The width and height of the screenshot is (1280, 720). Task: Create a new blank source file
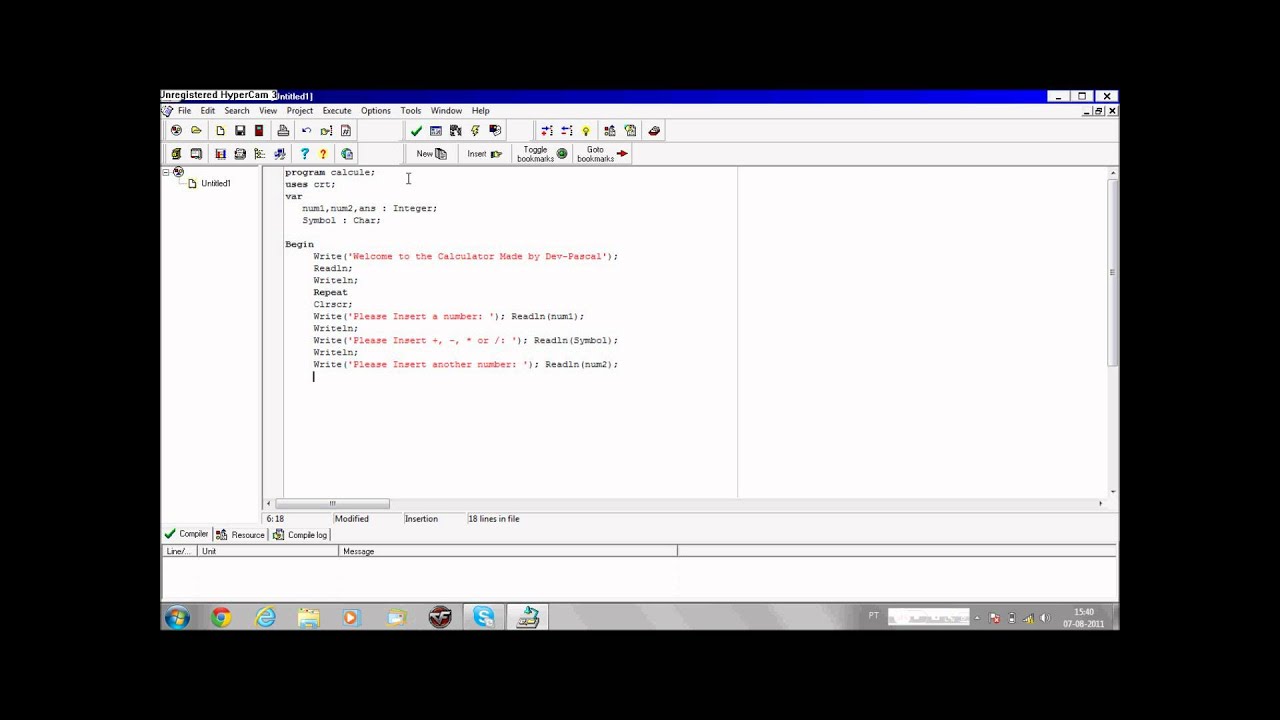tap(220, 131)
